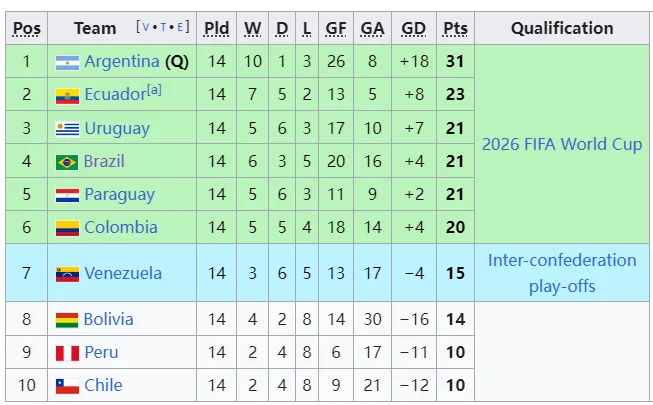Click the Argentina flag icon
This screenshot has width=653, height=405.
[x=67, y=63]
